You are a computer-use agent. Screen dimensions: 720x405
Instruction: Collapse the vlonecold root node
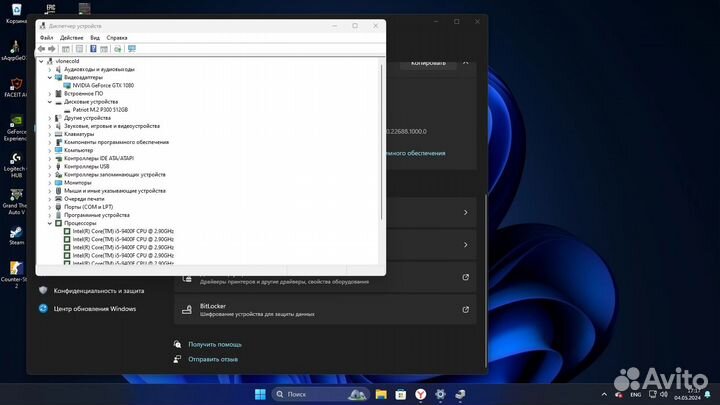(41, 61)
